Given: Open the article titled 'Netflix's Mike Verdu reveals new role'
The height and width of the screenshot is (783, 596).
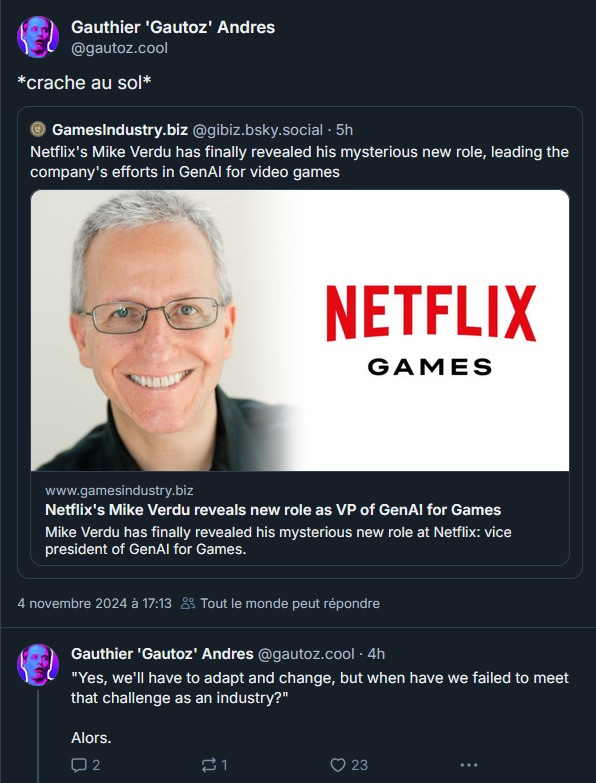Looking at the screenshot, I should click(273, 510).
